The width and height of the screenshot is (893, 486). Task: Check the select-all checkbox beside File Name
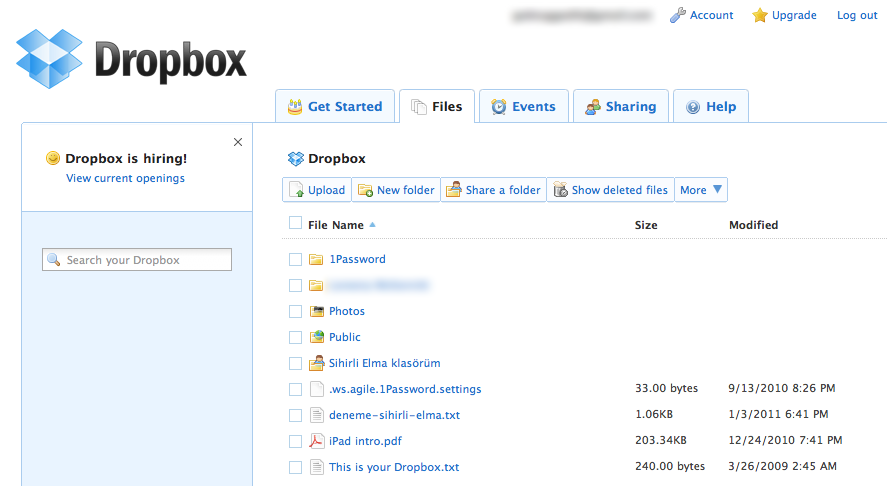pyautogui.click(x=295, y=224)
